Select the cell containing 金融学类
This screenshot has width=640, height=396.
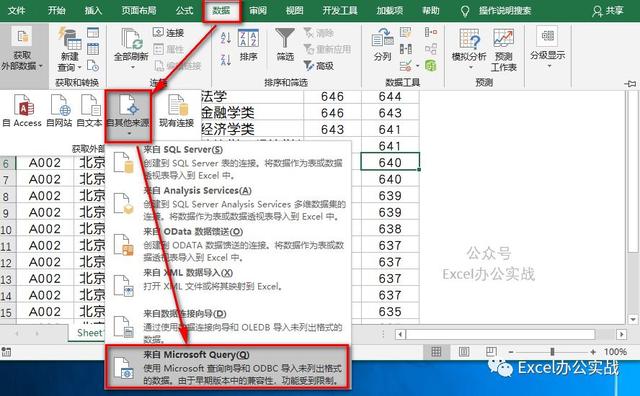point(252,113)
